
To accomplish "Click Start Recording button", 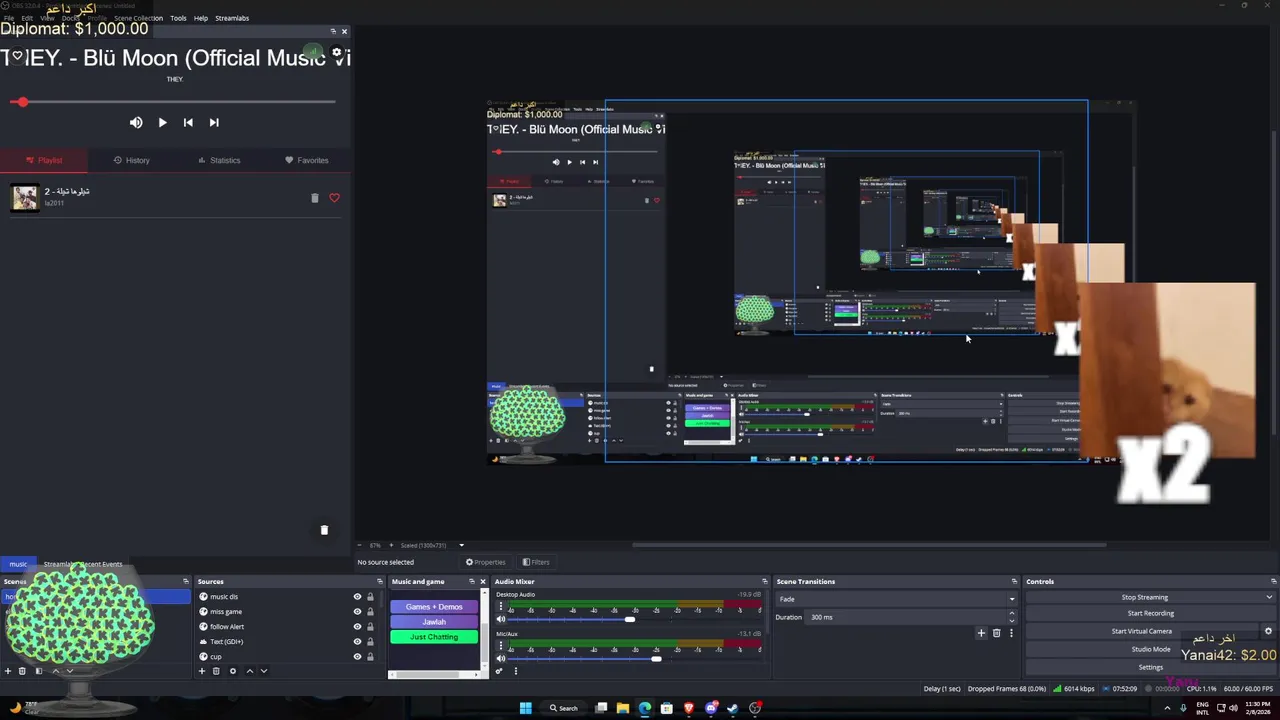I will (x=1151, y=613).
